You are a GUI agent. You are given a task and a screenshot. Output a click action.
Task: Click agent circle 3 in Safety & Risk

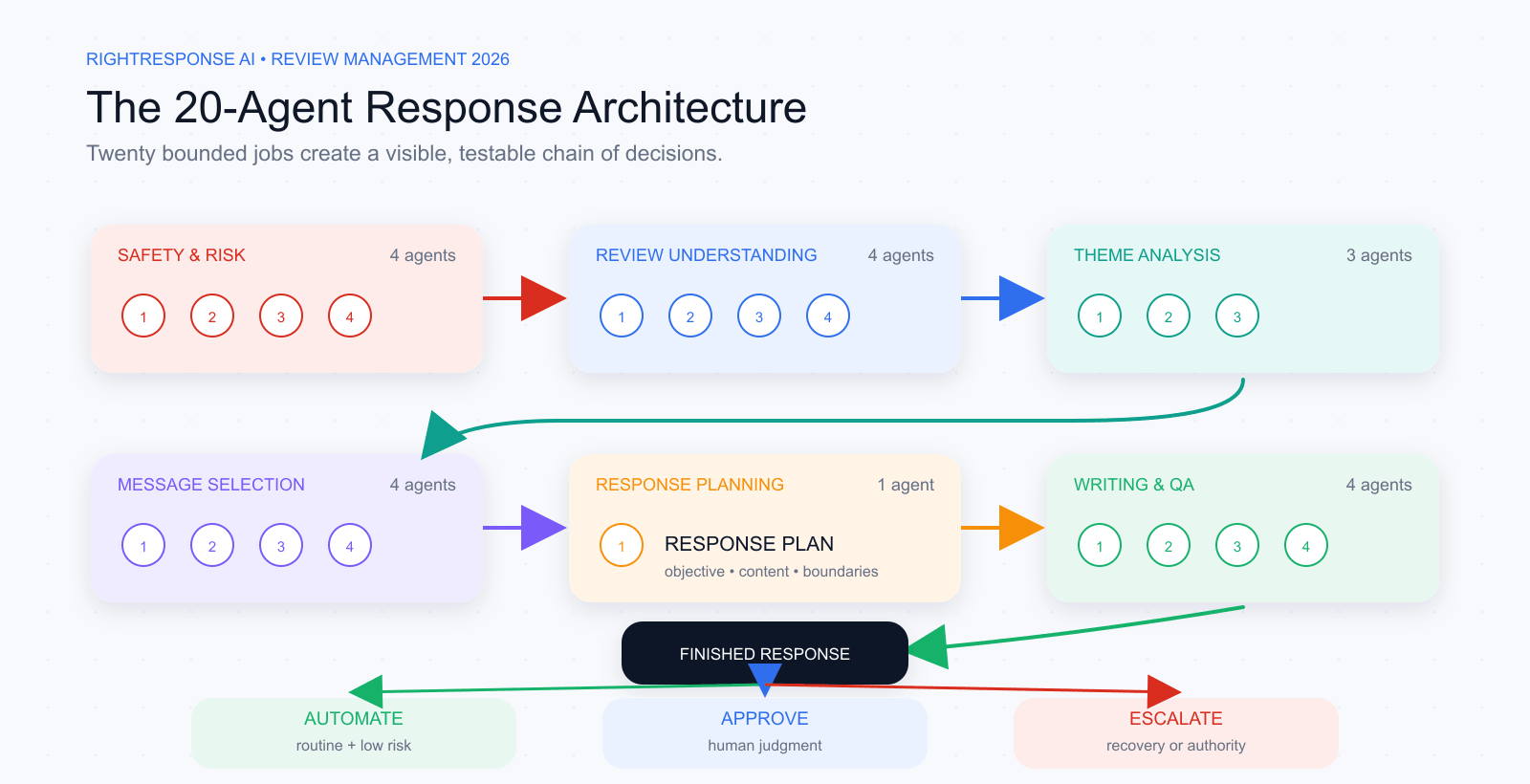click(281, 316)
